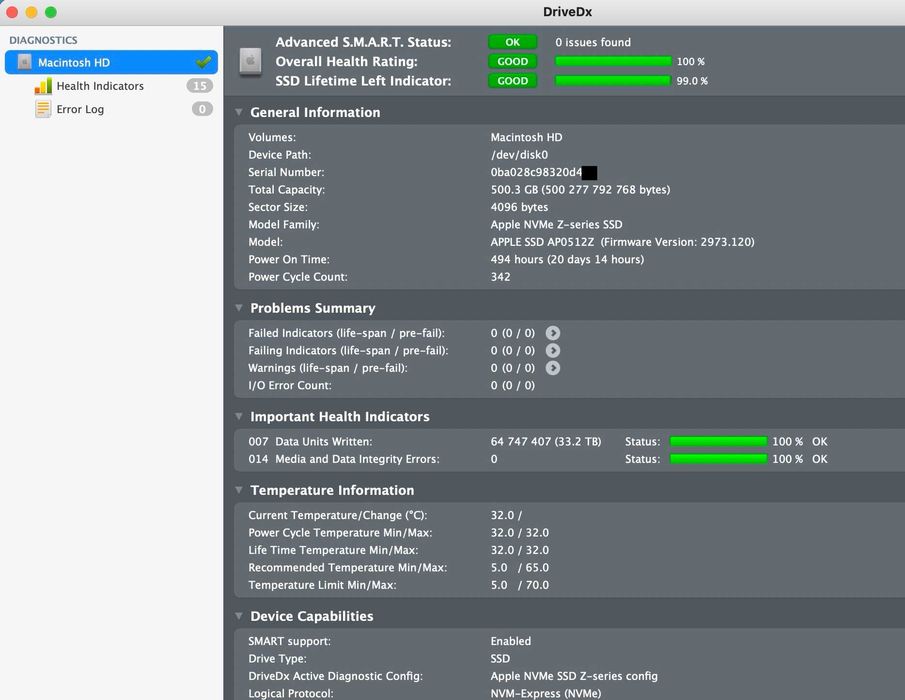Open Failing Indicators details arrow
Image resolution: width=905 pixels, height=700 pixels.
click(x=553, y=350)
